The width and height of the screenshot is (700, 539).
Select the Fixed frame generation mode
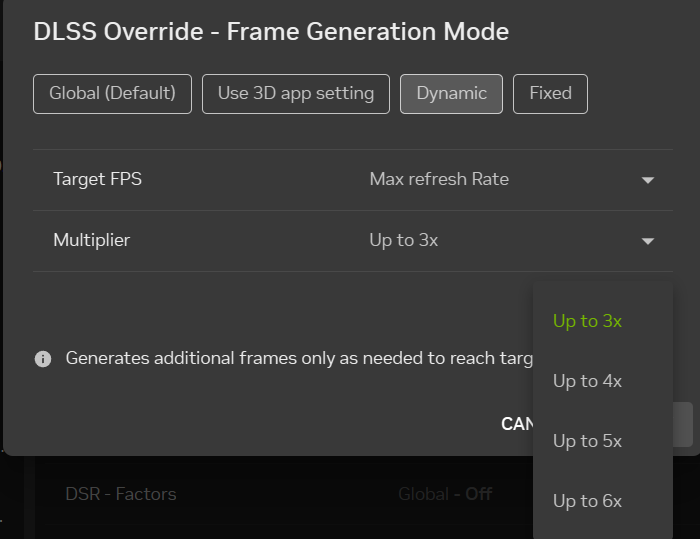click(550, 94)
